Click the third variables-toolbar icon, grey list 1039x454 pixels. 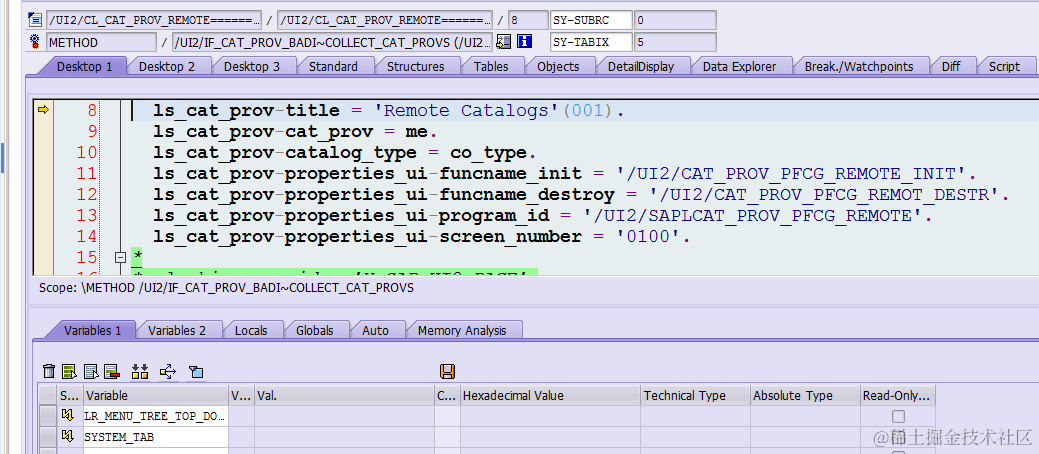(x=91, y=372)
